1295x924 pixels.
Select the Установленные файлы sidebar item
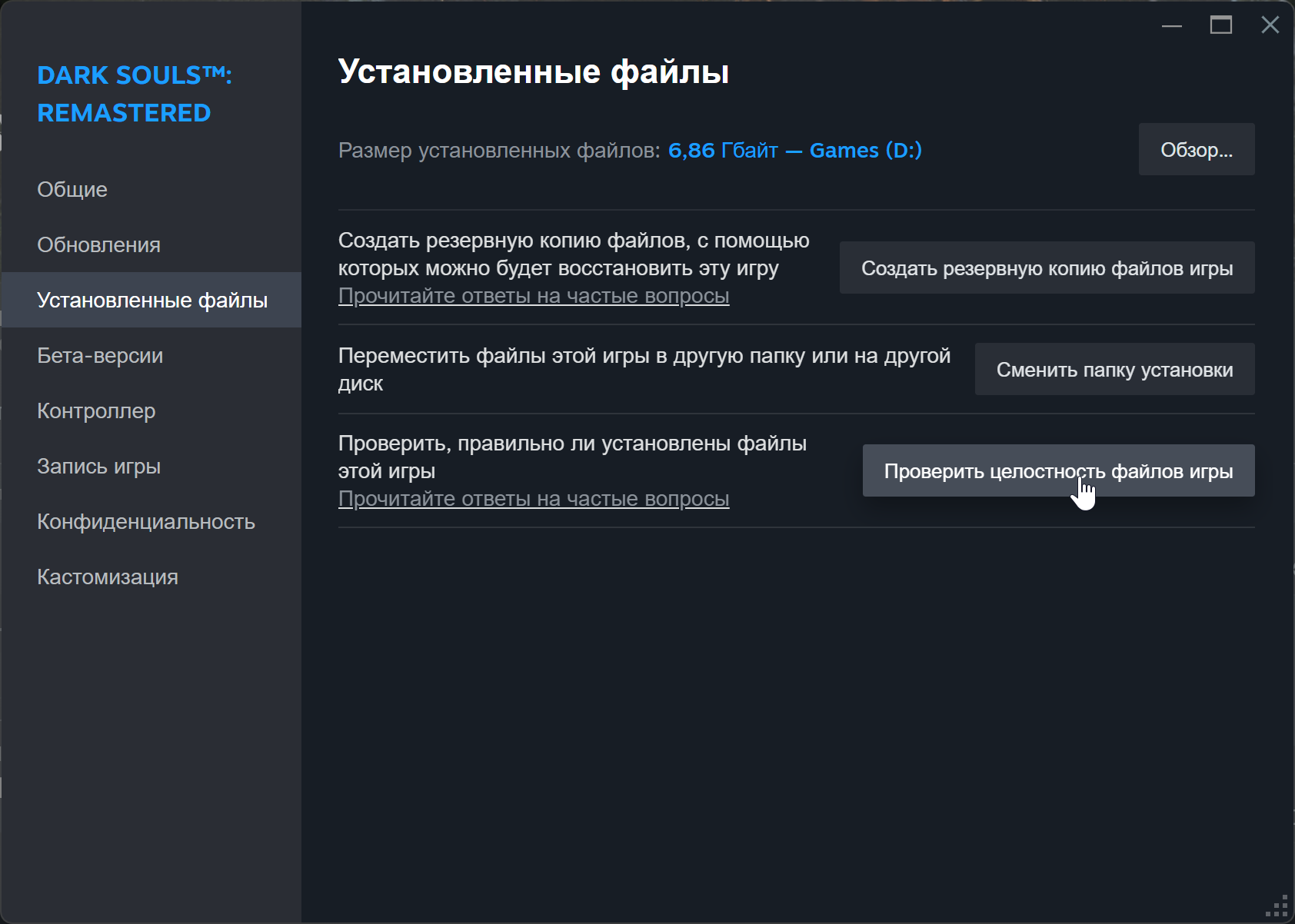coord(152,301)
